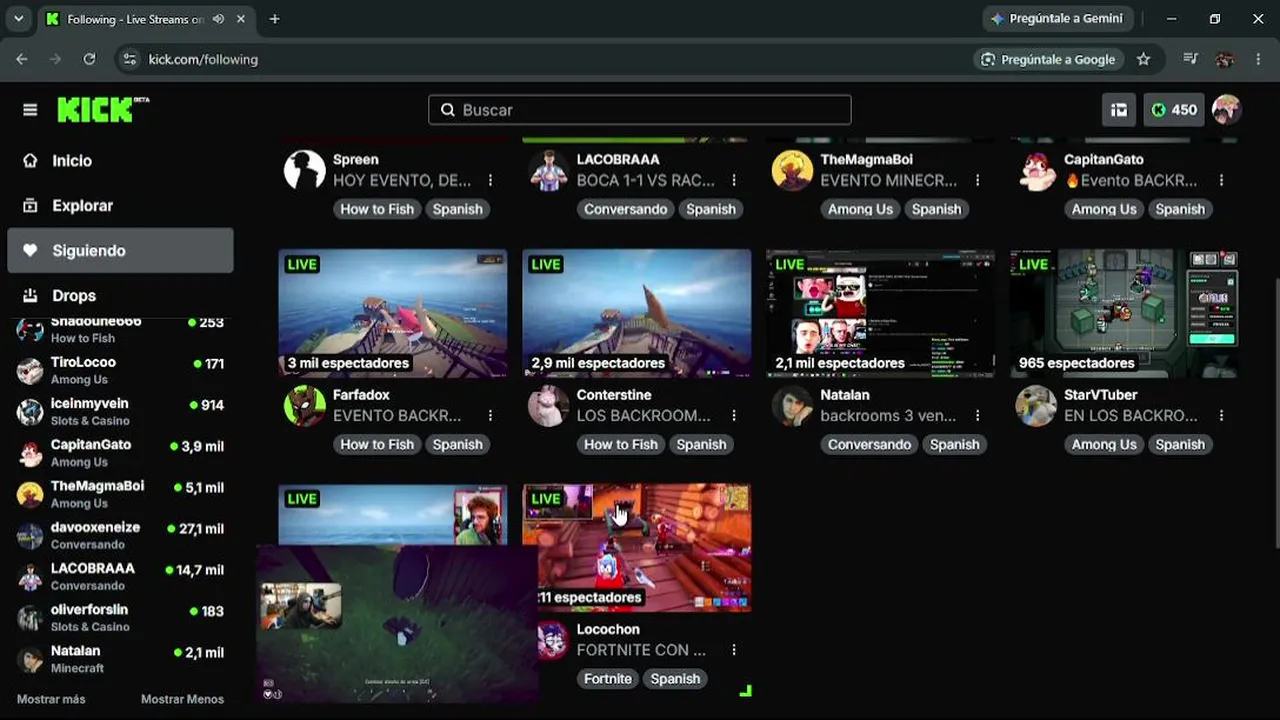Image resolution: width=1280 pixels, height=720 pixels.
Task: Open options menu for Natalan stream card
Action: [977, 416]
